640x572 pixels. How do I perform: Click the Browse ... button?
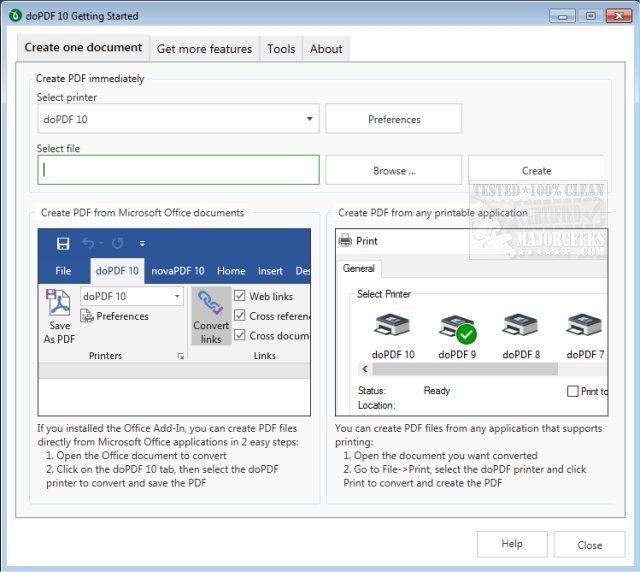393,171
